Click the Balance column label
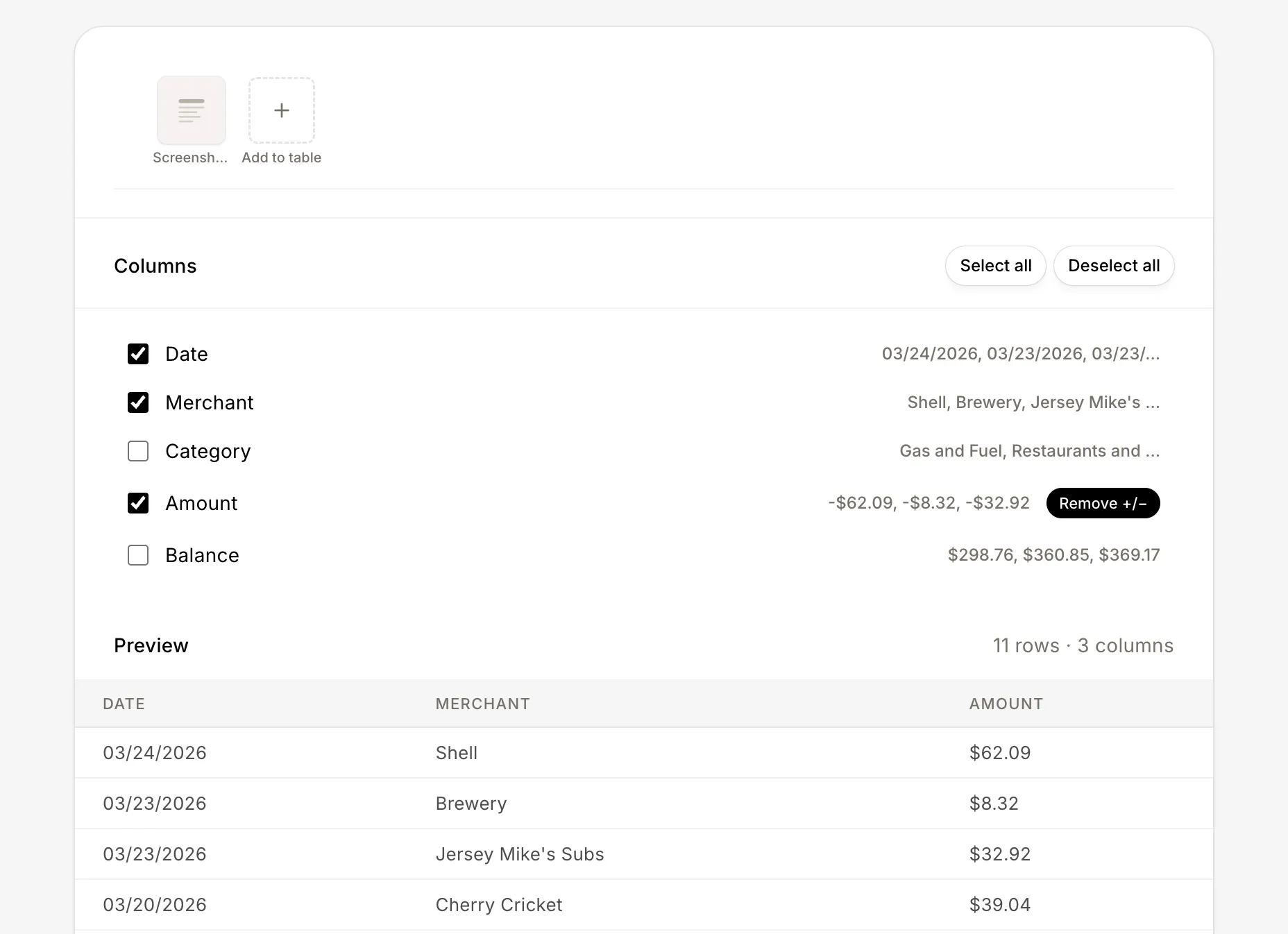Screen dimensions: 1288x934 pyautogui.click(x=202, y=555)
